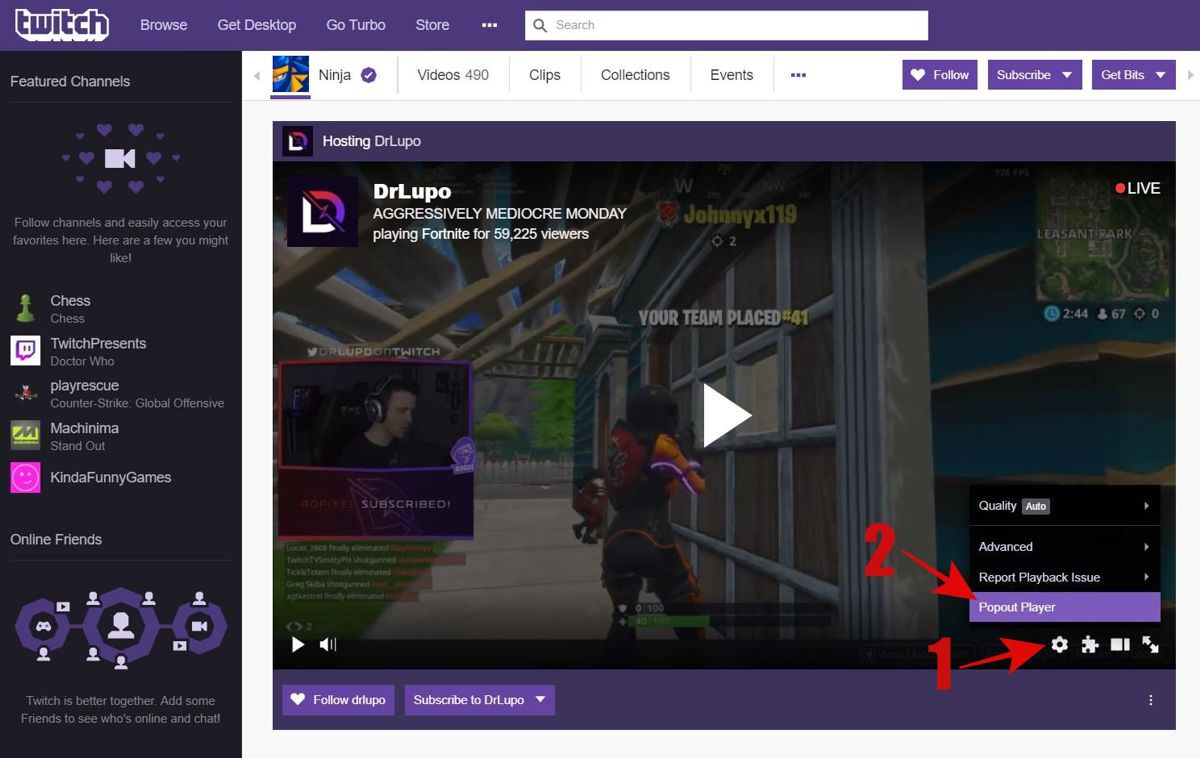This screenshot has height=758, width=1200.
Task: Click the Follow button for Ninja
Action: click(x=941, y=75)
